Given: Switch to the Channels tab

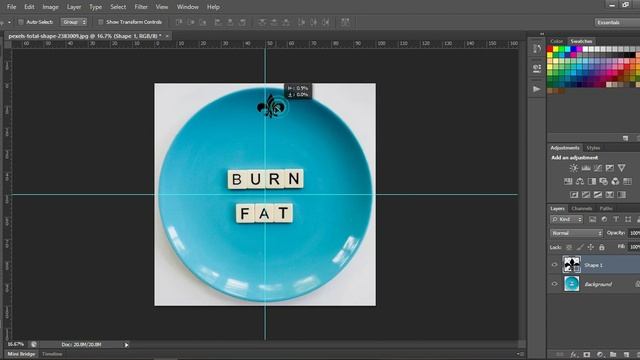Looking at the screenshot, I should (582, 209).
